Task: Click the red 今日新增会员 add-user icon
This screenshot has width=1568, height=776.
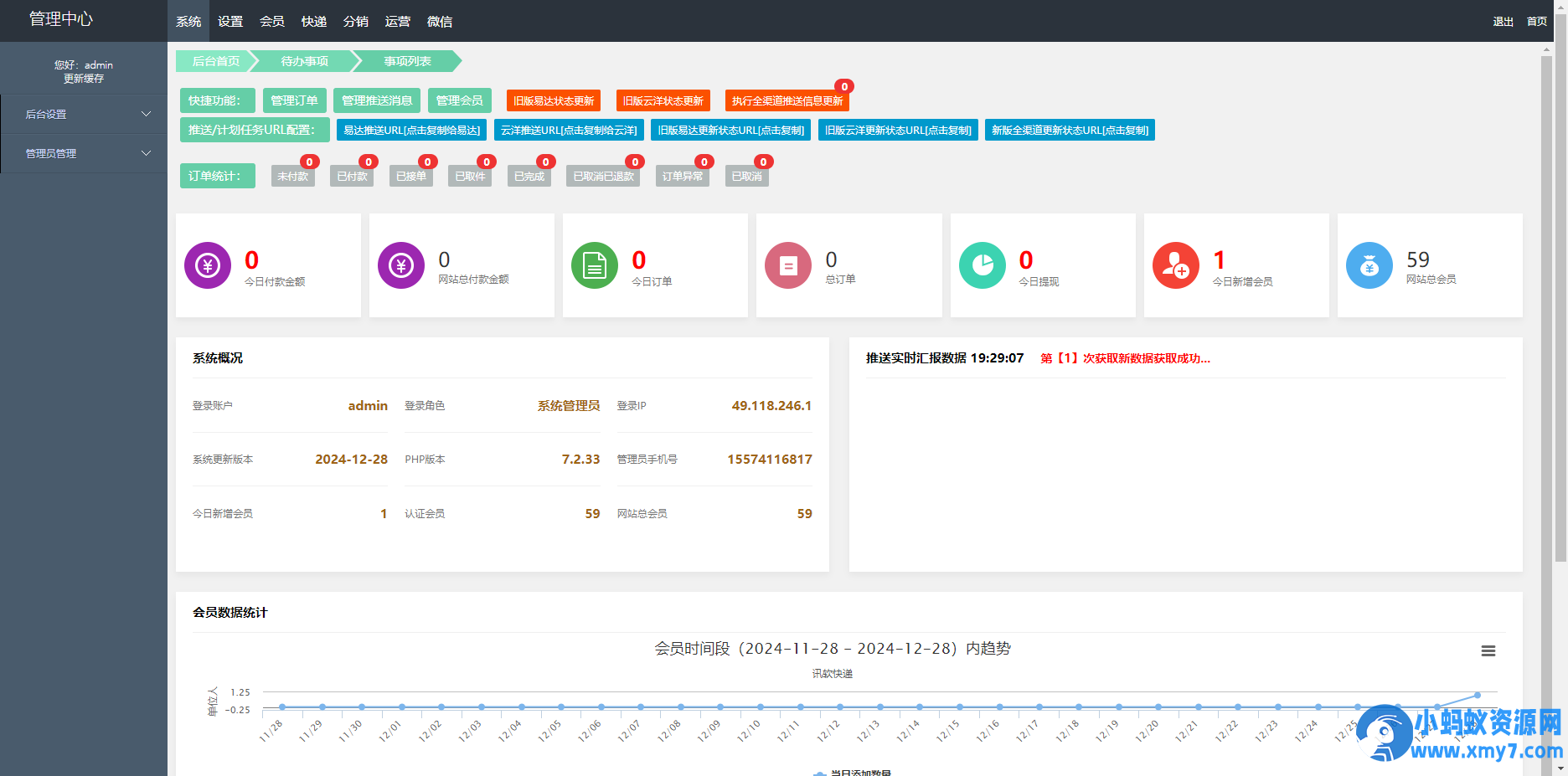Action: click(1175, 265)
